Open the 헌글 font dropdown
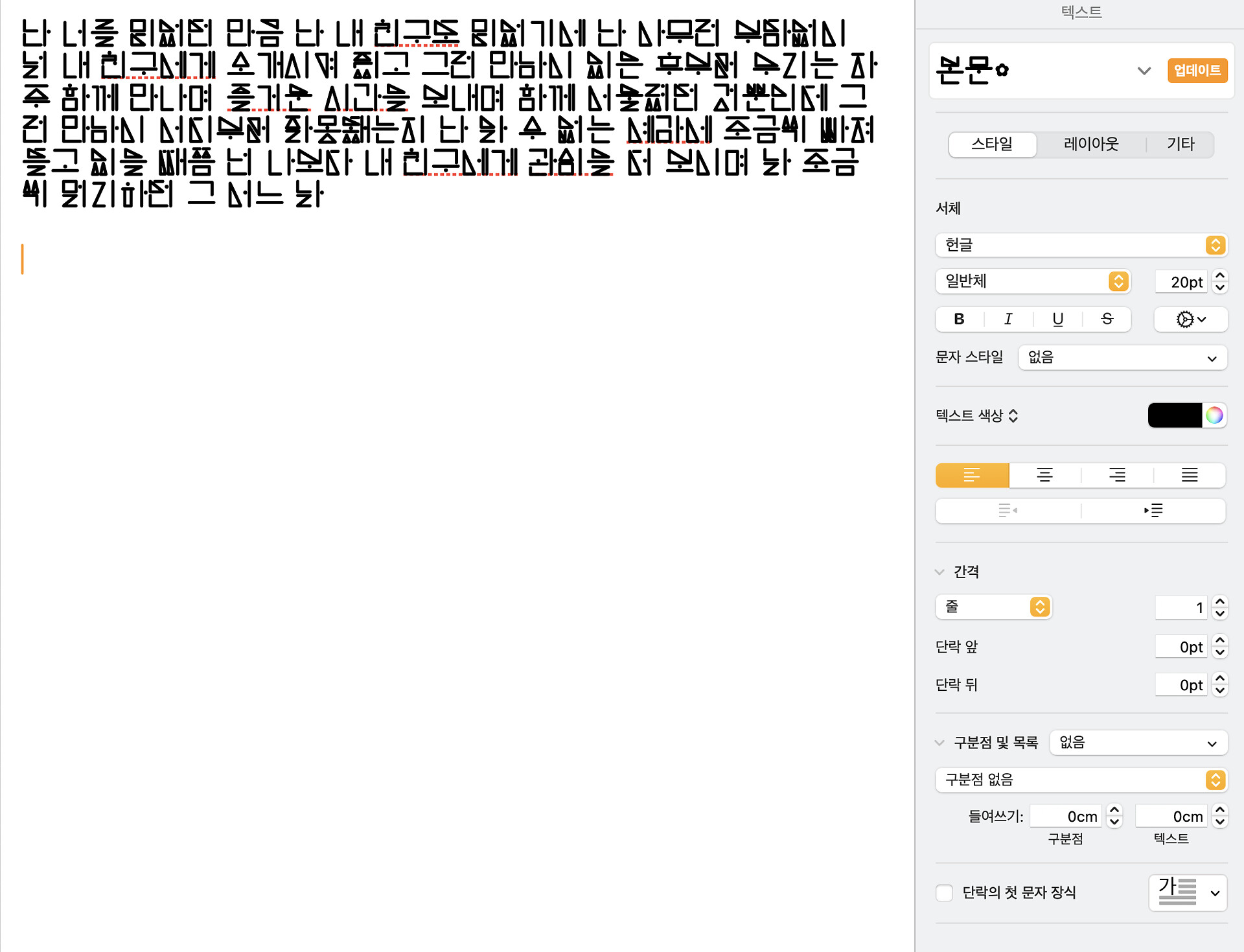 point(1081,245)
